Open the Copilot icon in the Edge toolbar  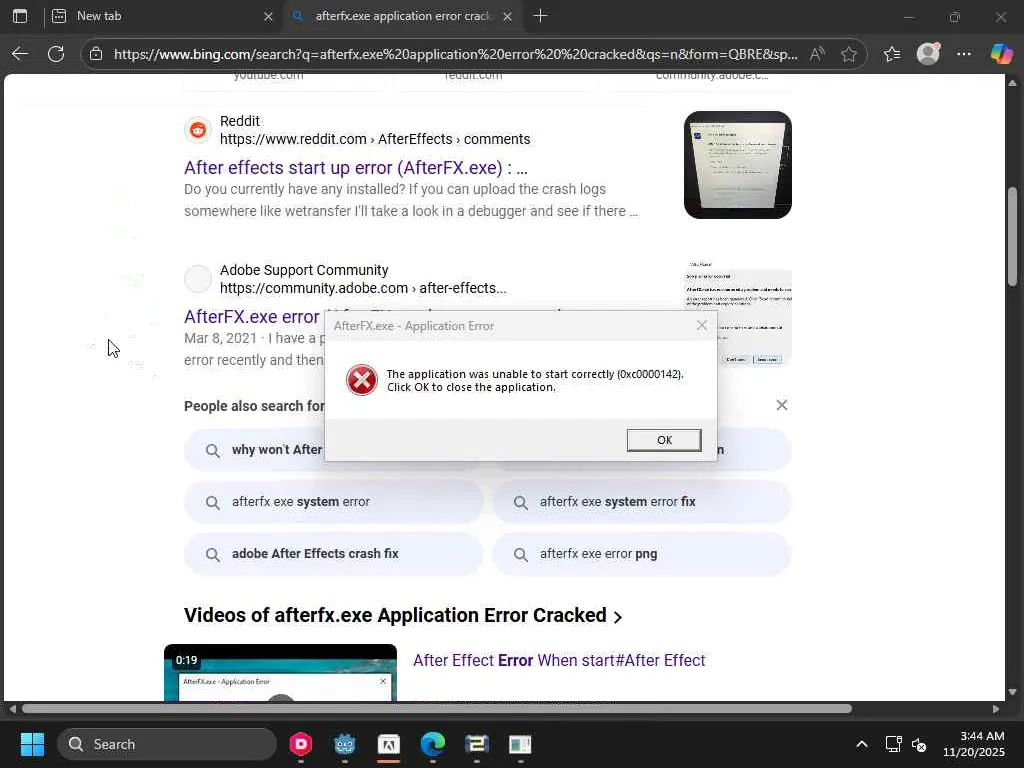click(x=1001, y=54)
